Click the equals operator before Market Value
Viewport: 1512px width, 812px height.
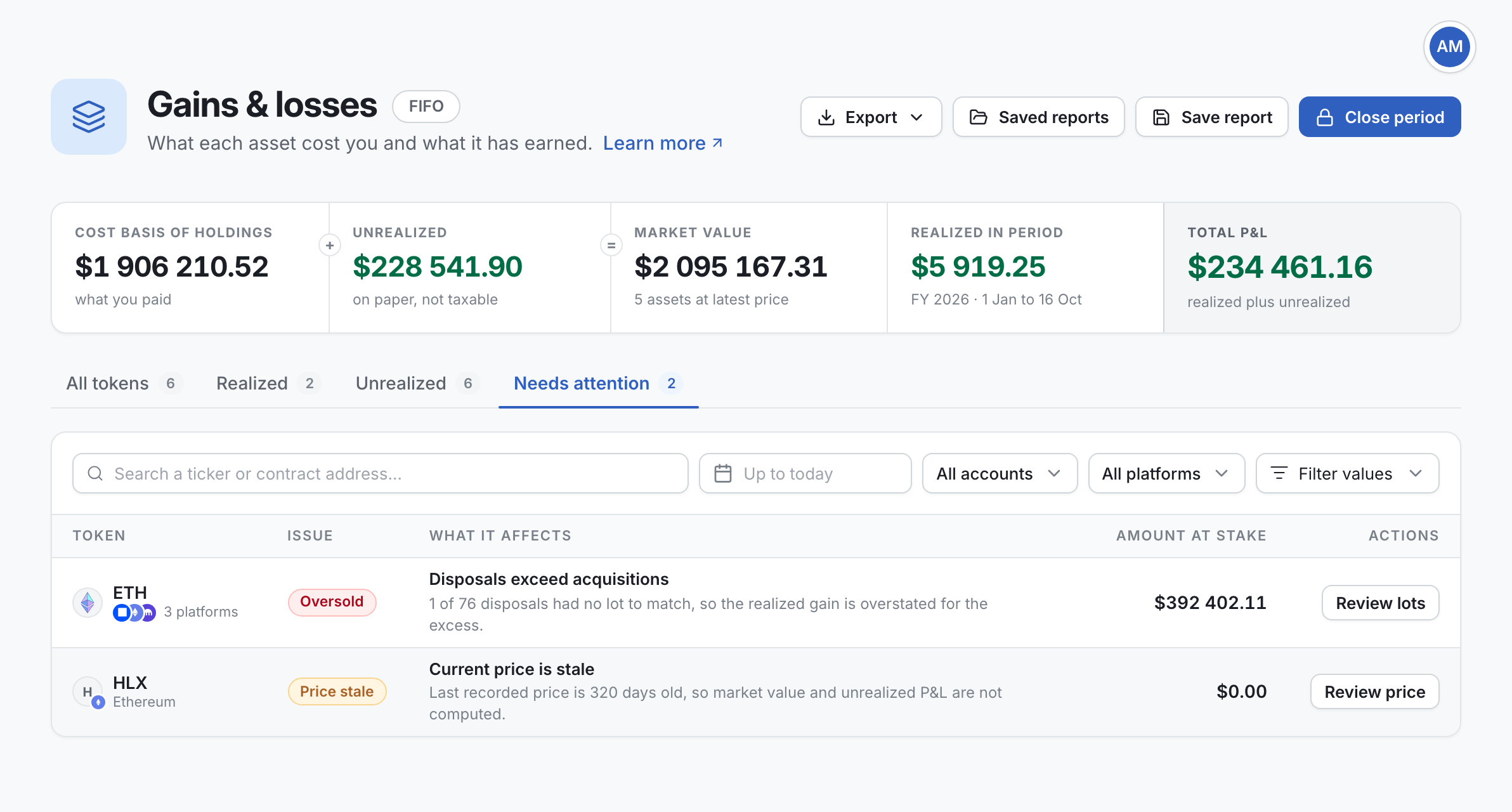611,246
